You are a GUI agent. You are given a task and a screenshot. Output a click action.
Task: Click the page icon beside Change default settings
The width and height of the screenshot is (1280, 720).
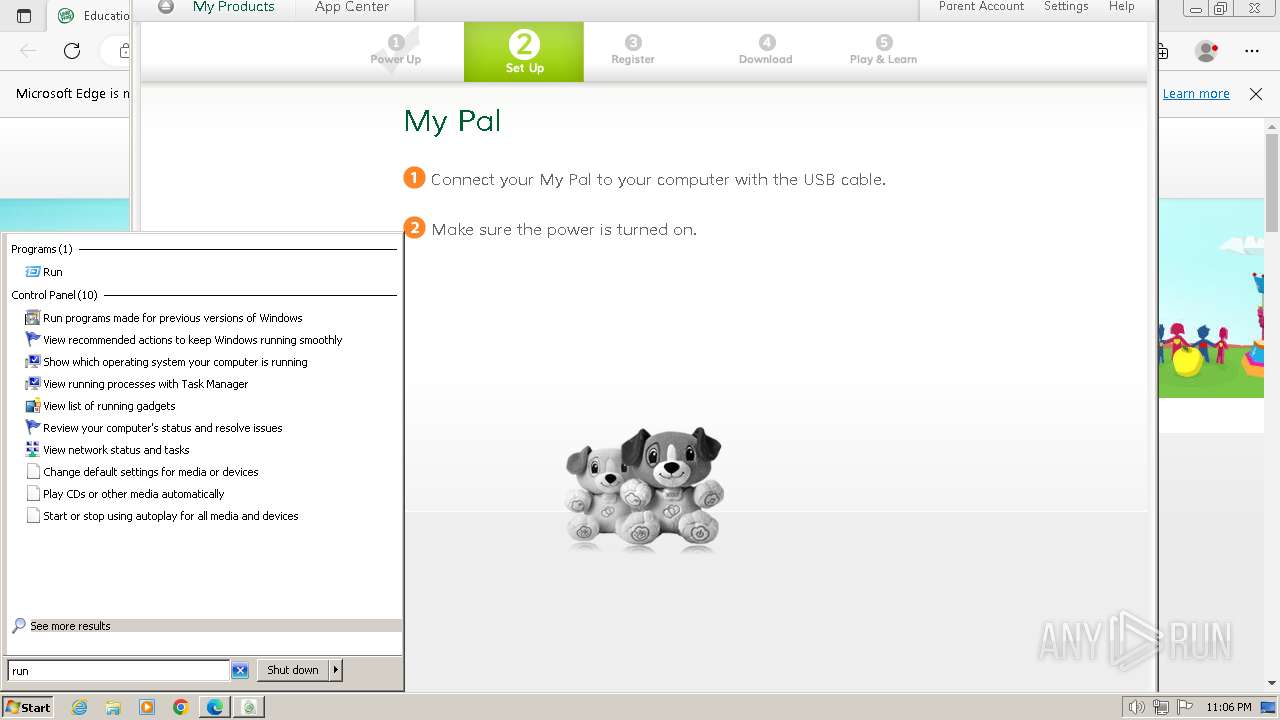(x=33, y=472)
